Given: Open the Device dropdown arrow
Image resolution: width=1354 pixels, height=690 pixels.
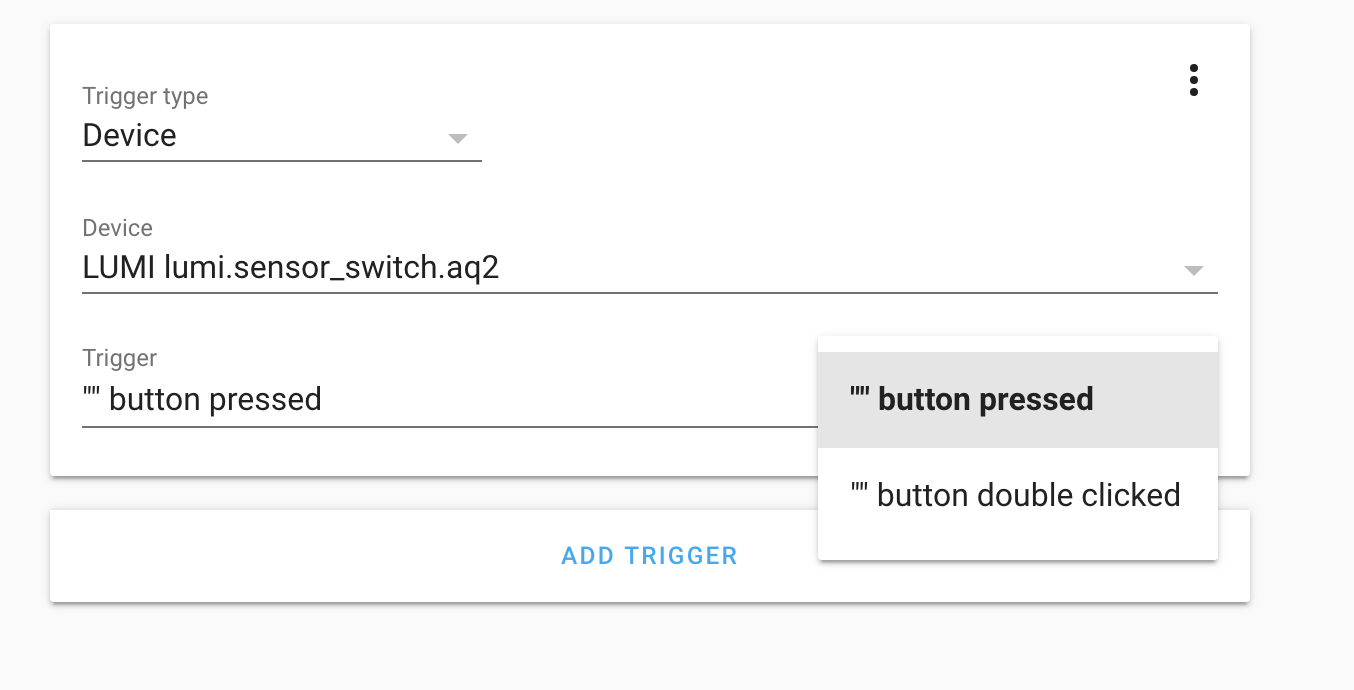Looking at the screenshot, I should point(1194,270).
